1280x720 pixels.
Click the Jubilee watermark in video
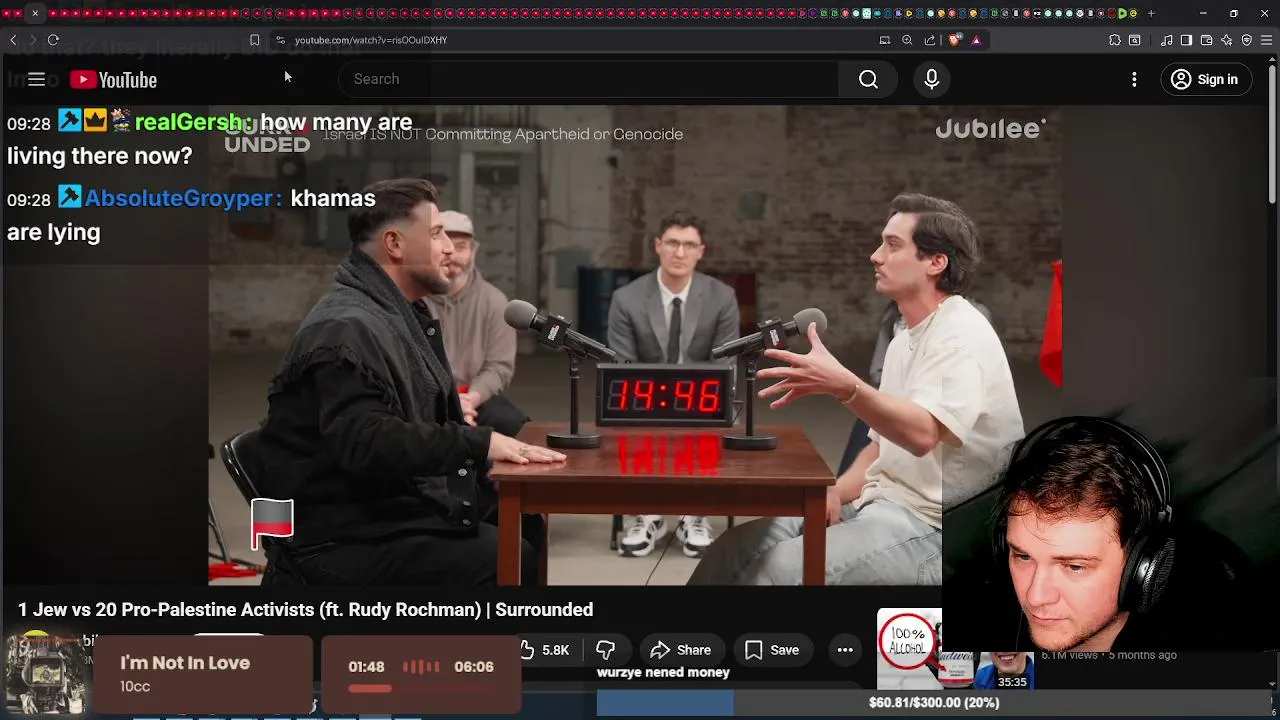click(990, 128)
